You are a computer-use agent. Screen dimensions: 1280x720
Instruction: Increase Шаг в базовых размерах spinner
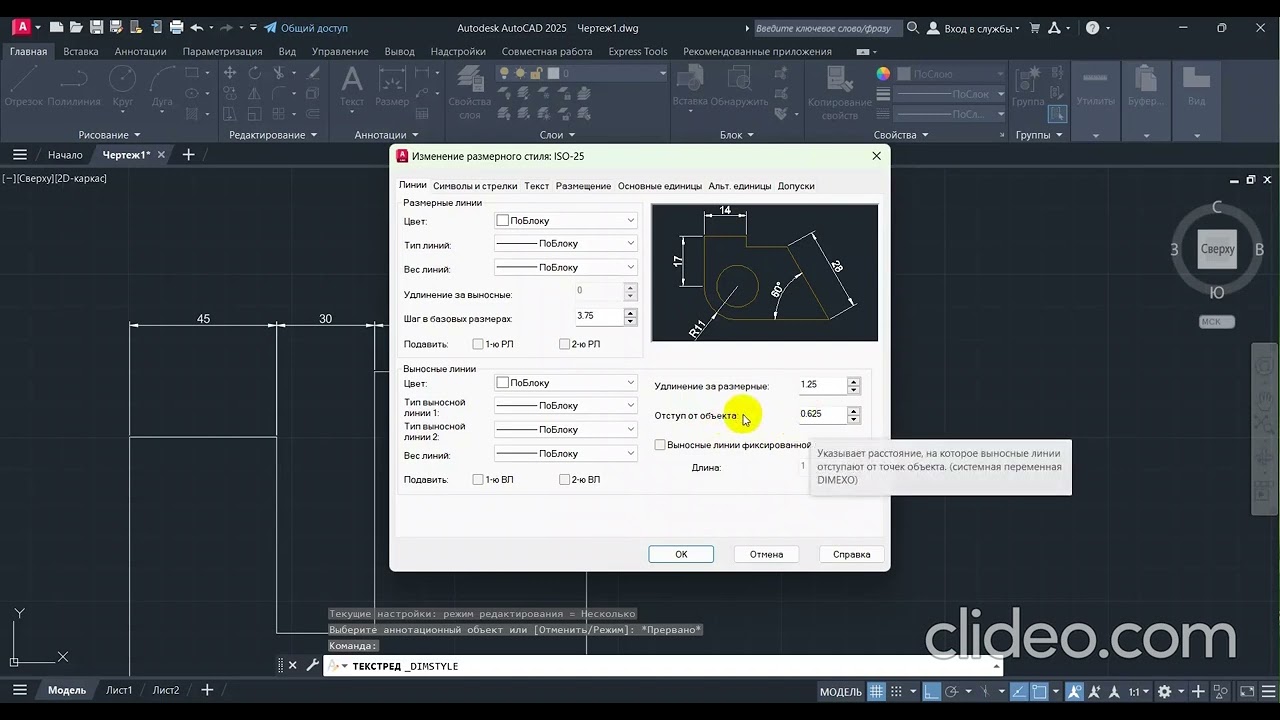click(630, 311)
